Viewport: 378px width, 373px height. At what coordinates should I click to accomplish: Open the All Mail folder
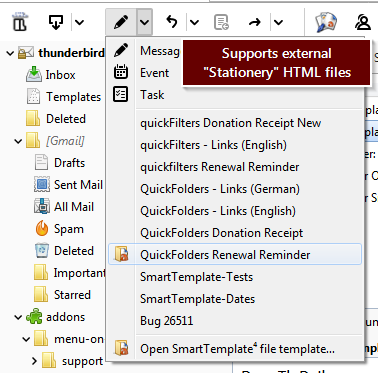click(74, 207)
